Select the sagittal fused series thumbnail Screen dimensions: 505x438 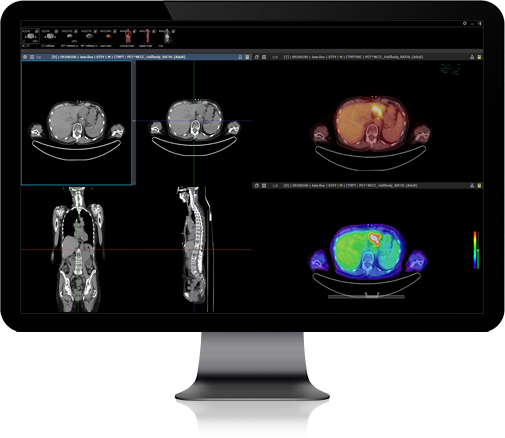point(147,37)
